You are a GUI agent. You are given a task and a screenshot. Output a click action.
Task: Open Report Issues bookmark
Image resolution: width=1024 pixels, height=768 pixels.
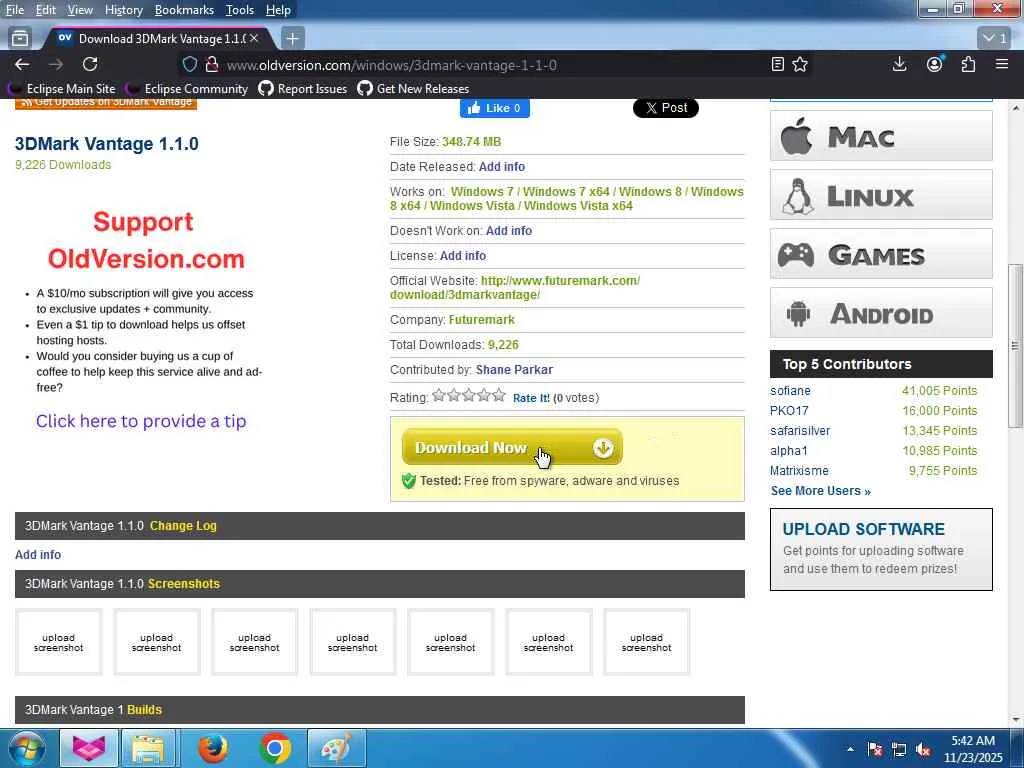(x=303, y=89)
